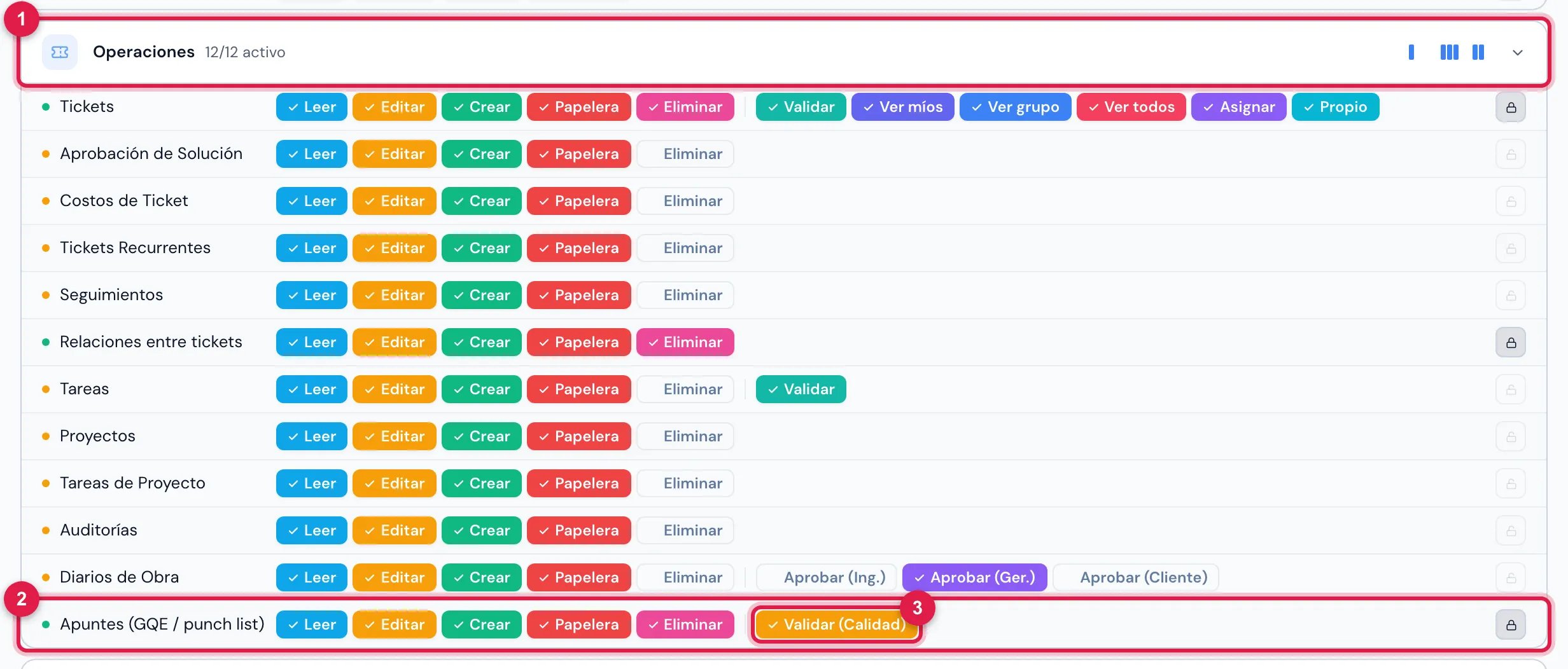Collapse the Operaciones section chevron

[1518, 53]
